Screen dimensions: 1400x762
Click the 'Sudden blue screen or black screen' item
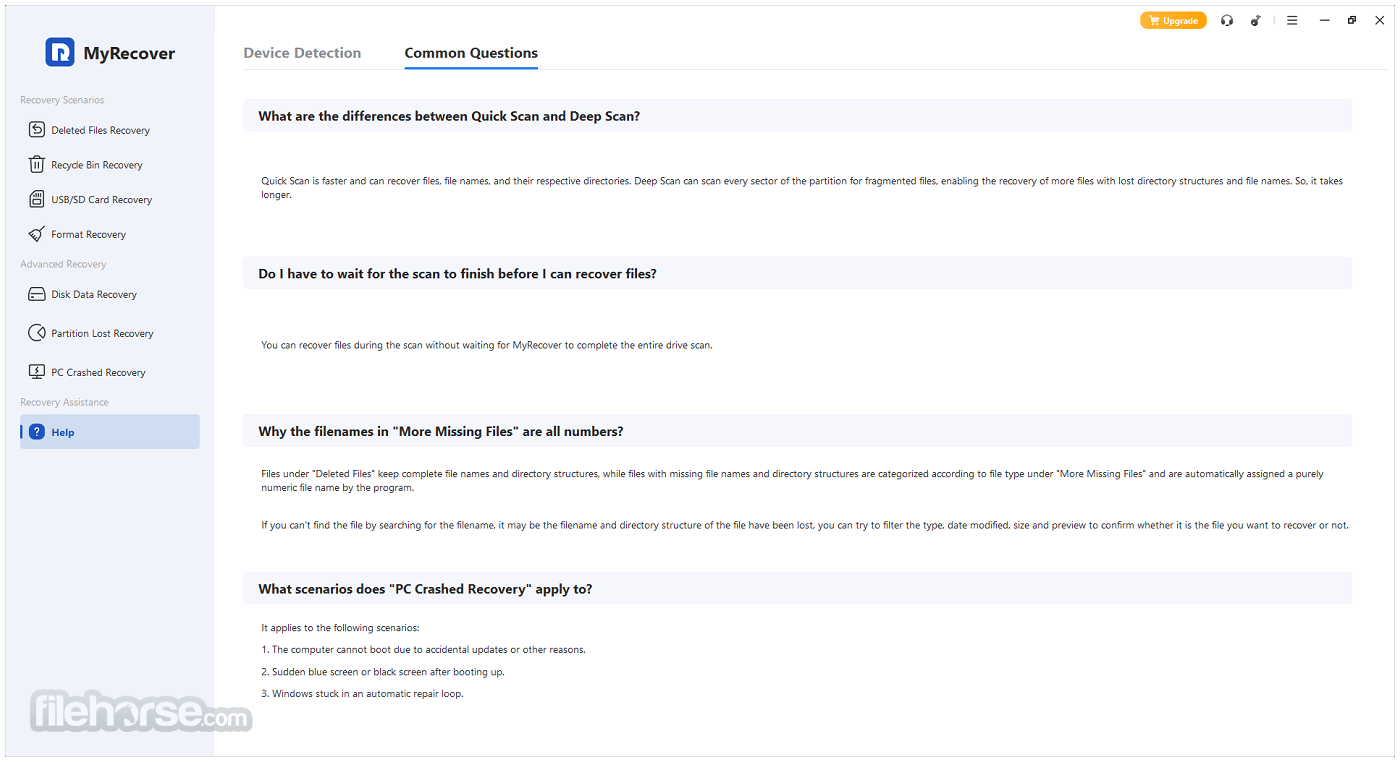click(x=382, y=672)
